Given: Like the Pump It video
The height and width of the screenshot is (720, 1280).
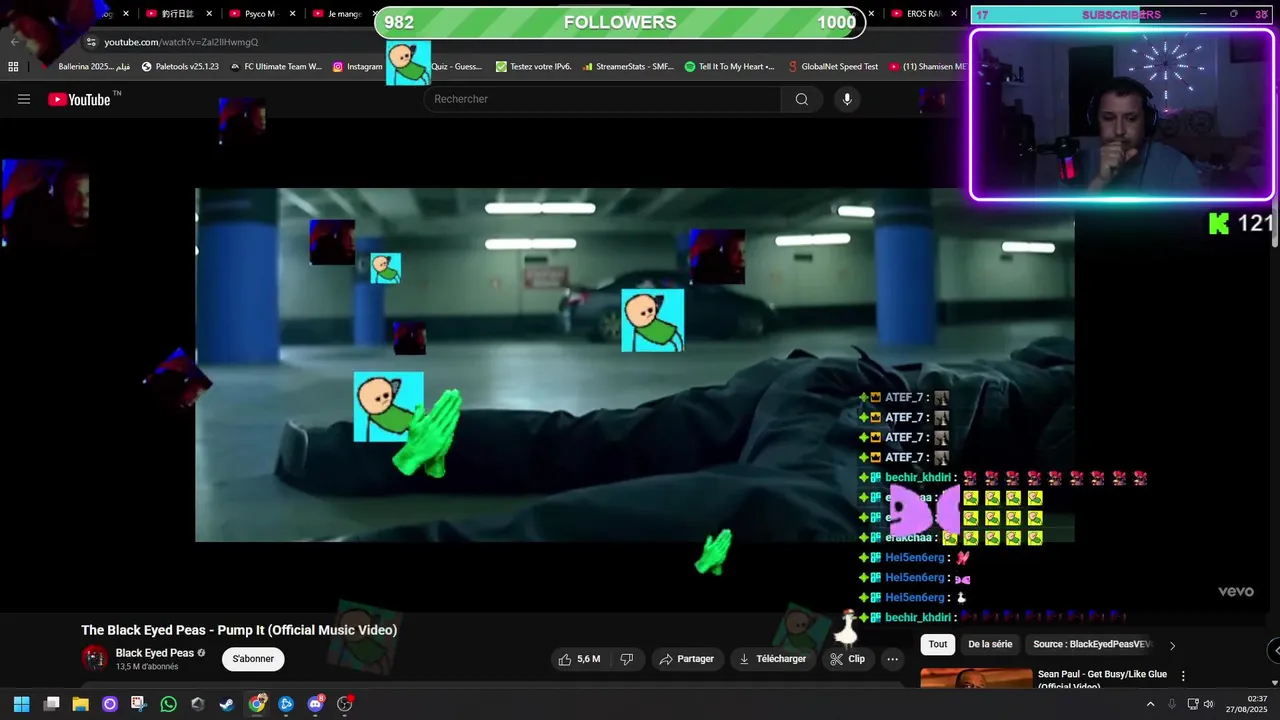Looking at the screenshot, I should pyautogui.click(x=579, y=659).
